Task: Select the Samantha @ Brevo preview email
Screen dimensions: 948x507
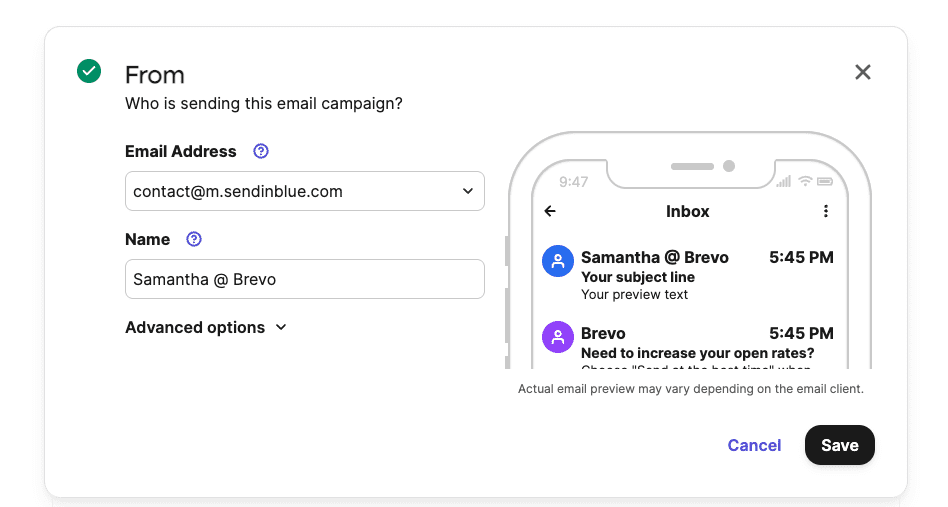Action: [688, 276]
